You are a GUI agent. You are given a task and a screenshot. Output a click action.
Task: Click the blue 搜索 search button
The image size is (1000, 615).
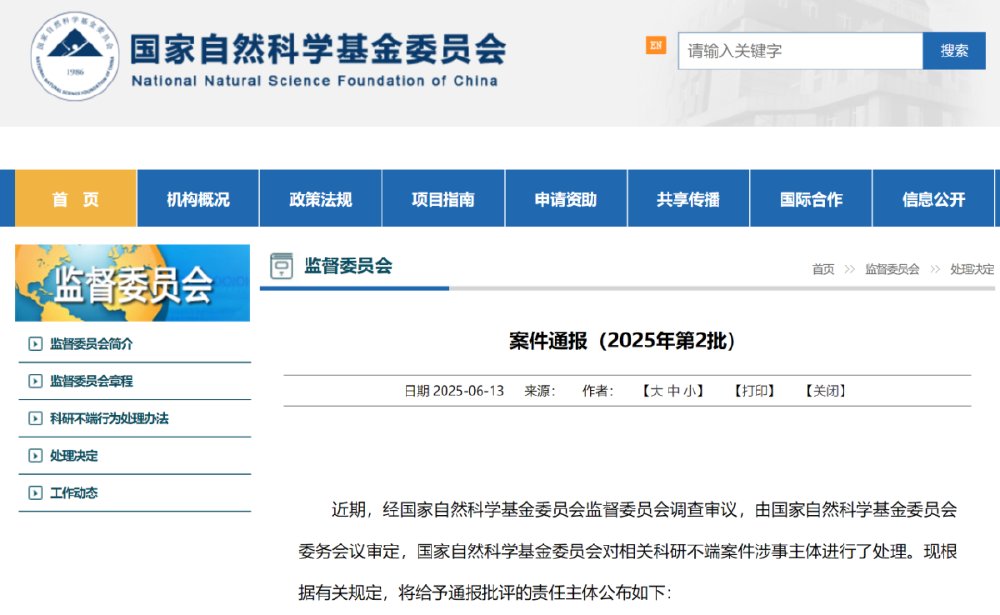click(954, 51)
